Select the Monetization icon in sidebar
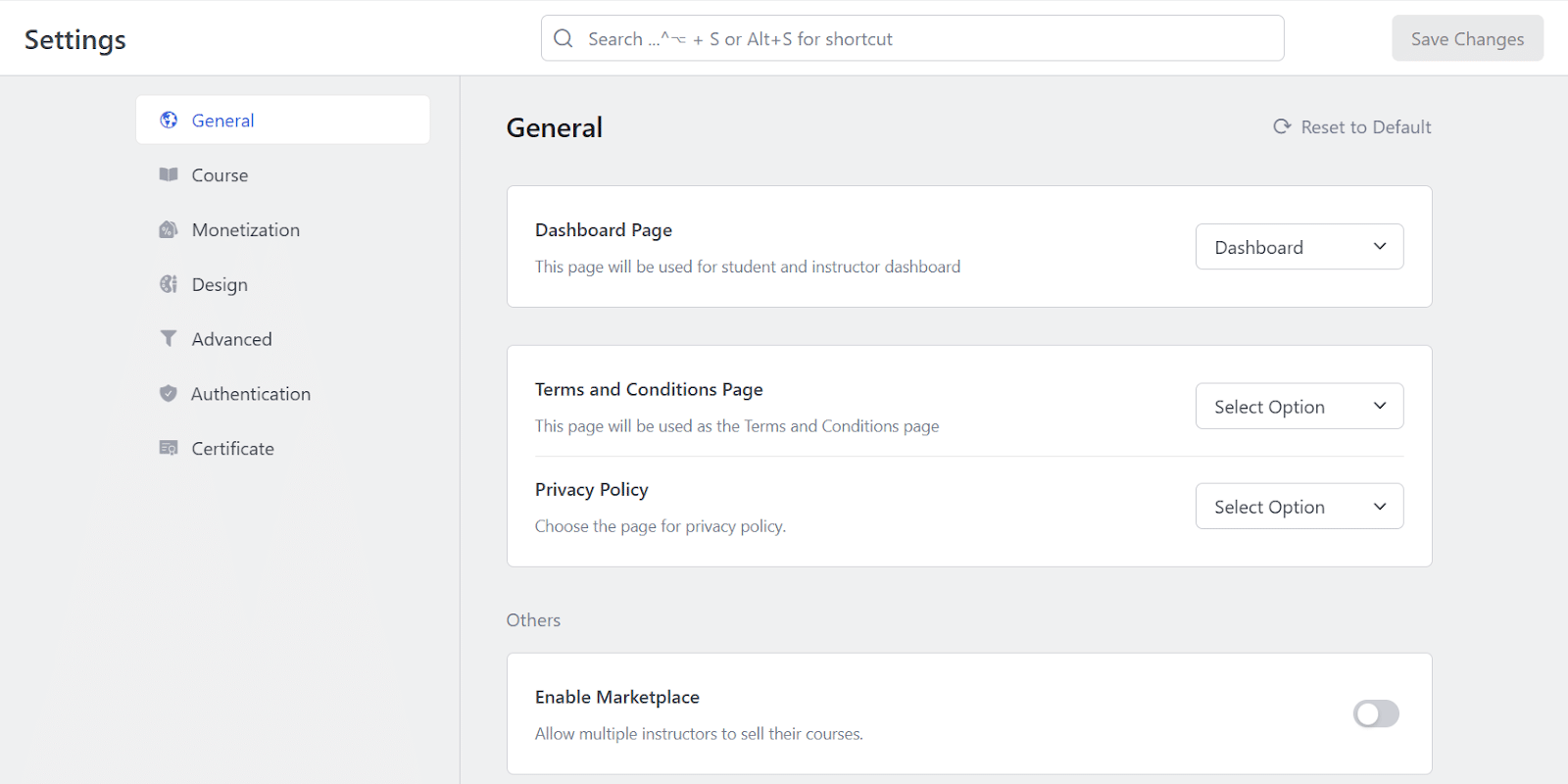This screenshot has width=1568, height=784. pos(169,229)
